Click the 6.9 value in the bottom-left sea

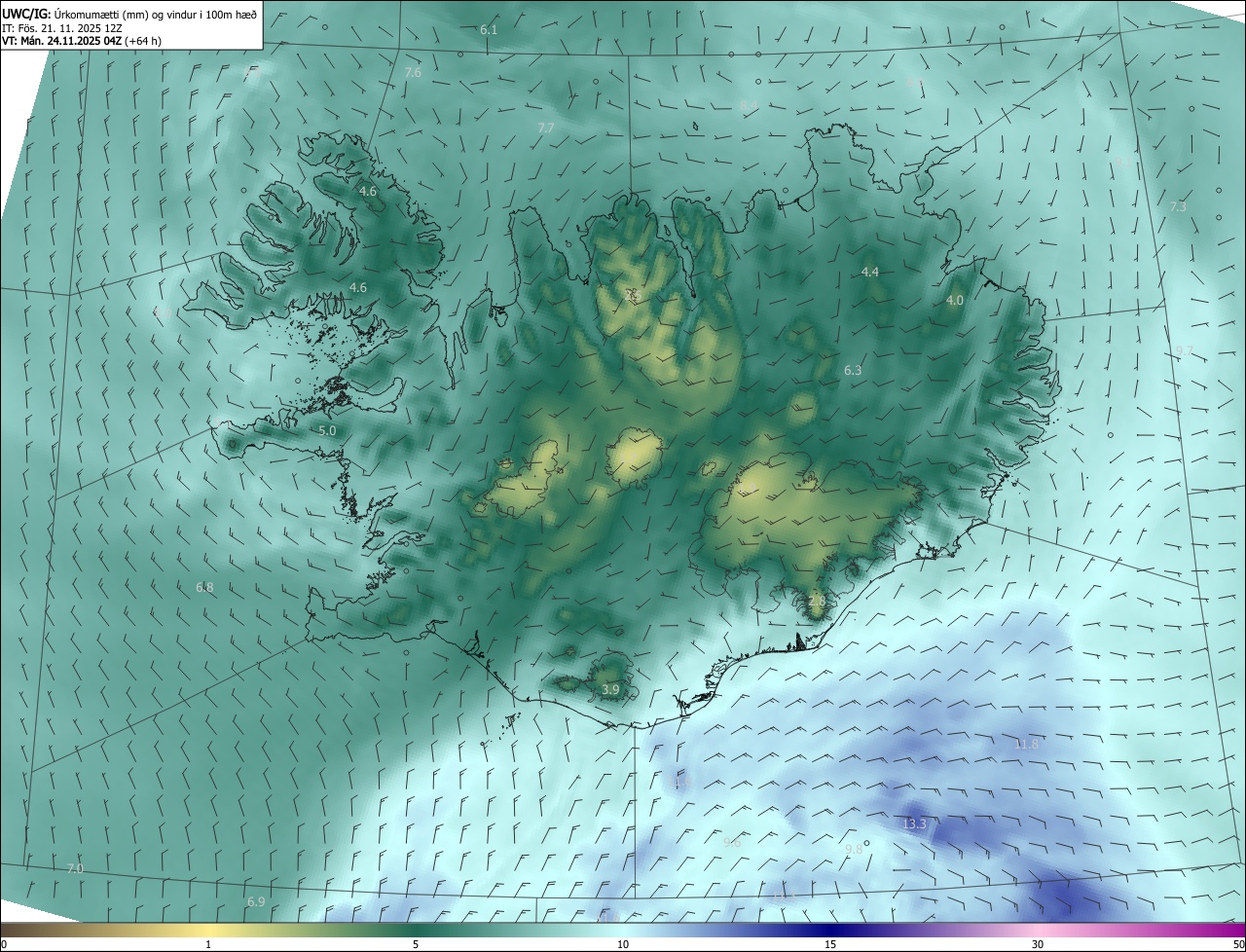pyautogui.click(x=256, y=902)
